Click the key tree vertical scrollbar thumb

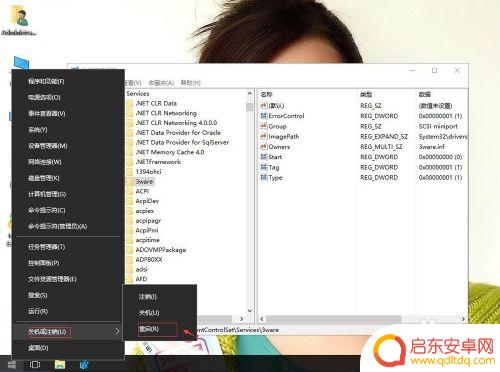pos(250,107)
